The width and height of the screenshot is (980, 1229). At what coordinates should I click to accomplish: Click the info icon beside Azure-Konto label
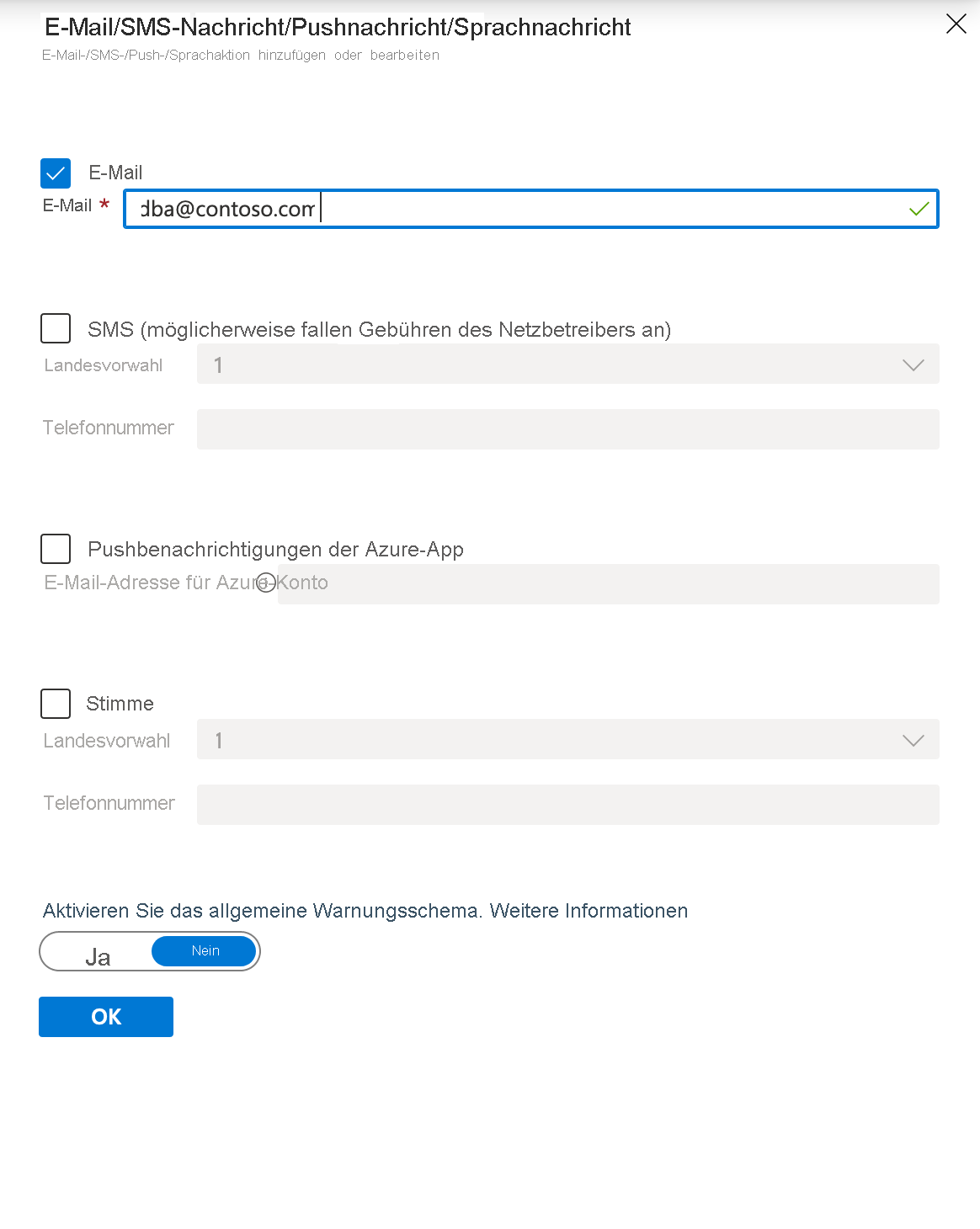(266, 583)
